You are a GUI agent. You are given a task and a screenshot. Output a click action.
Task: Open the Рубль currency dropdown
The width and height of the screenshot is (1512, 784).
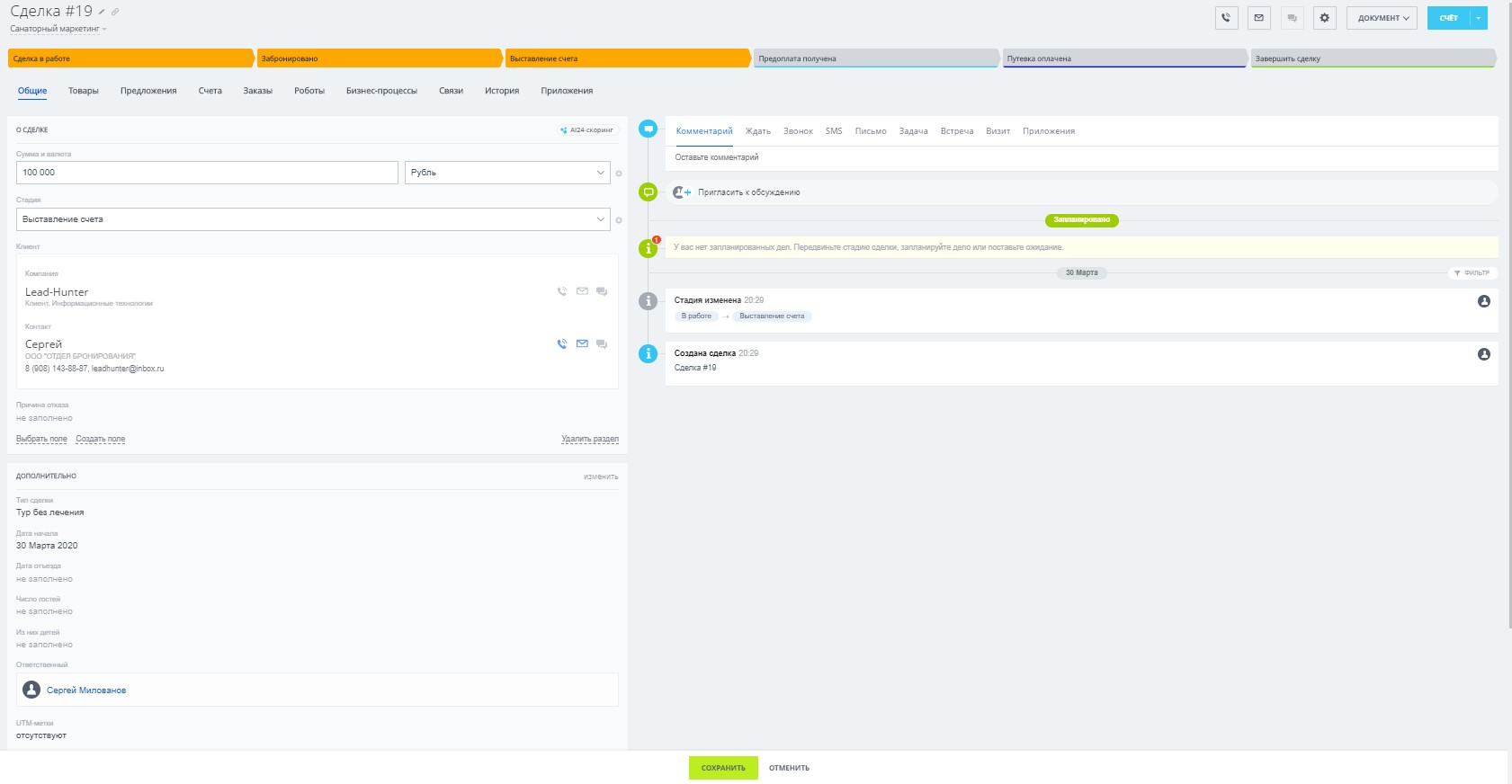(507, 173)
